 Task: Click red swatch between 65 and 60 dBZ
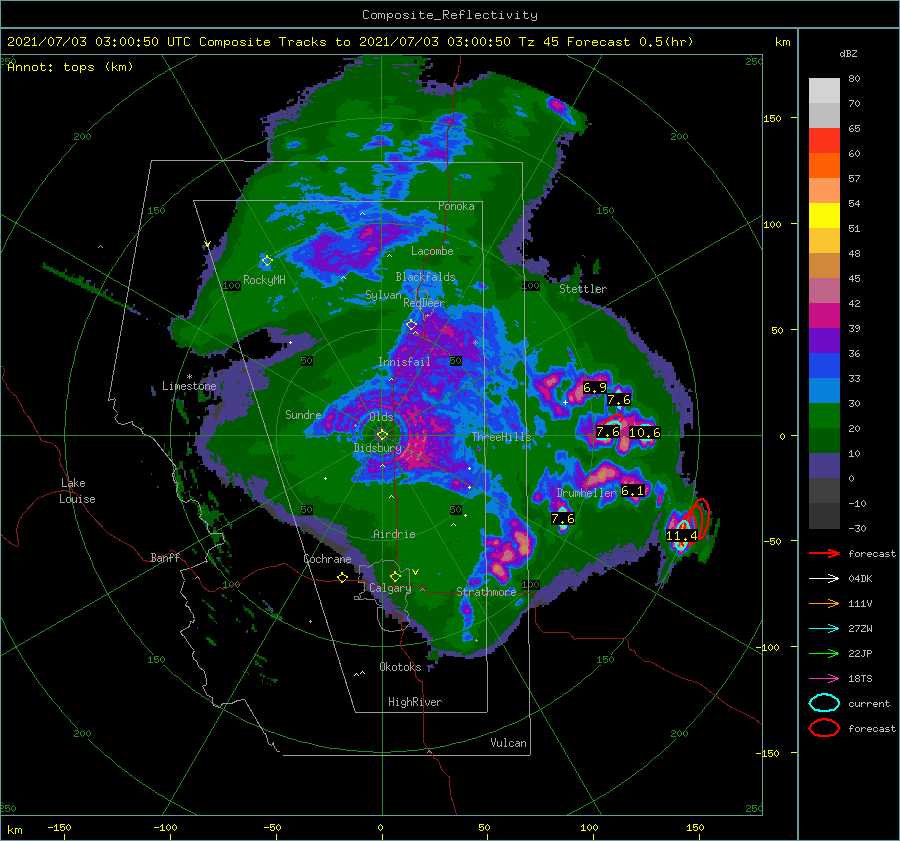click(x=824, y=141)
